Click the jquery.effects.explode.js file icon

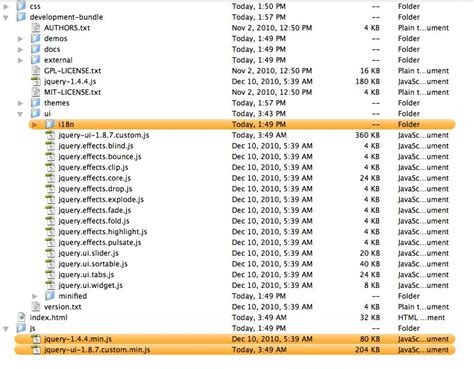pyautogui.click(x=50, y=199)
